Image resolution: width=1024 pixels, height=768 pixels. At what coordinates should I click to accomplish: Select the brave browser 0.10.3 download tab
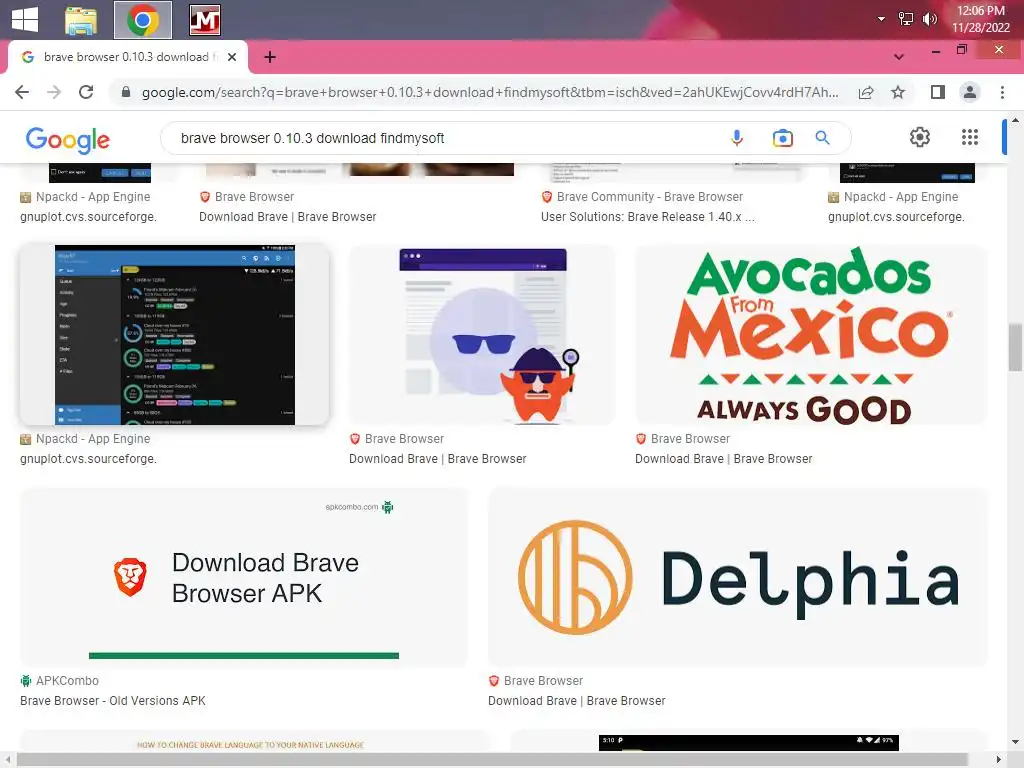click(127, 57)
